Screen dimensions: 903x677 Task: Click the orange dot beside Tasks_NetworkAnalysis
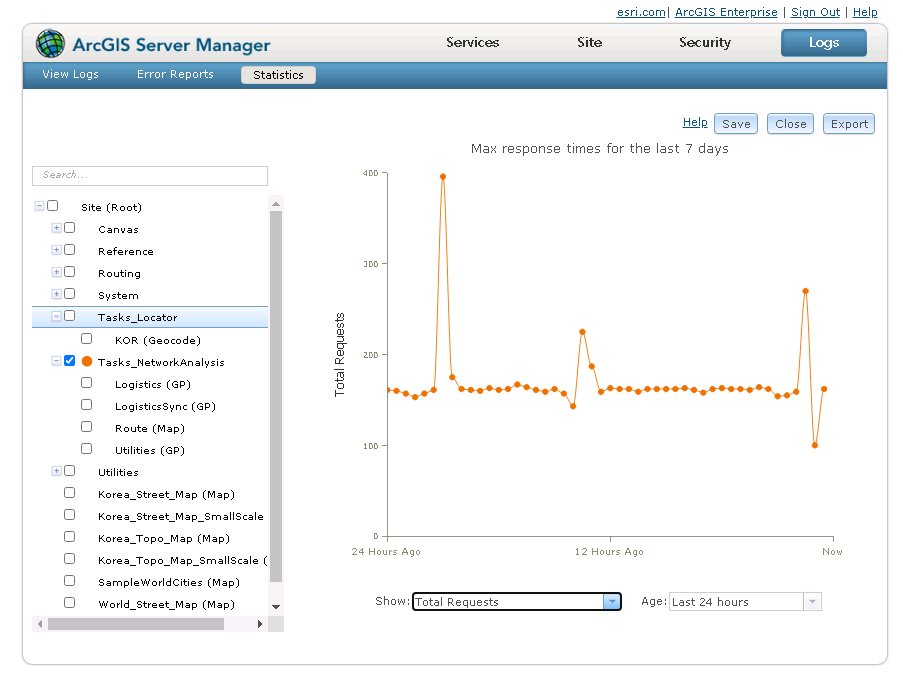(x=87, y=361)
